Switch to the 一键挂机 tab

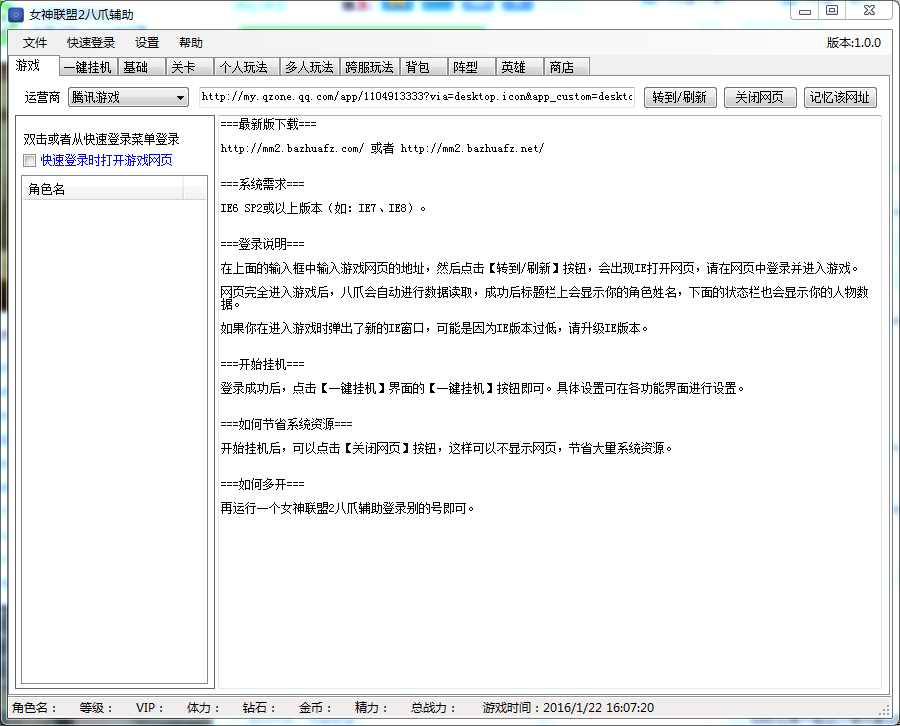(x=87, y=68)
